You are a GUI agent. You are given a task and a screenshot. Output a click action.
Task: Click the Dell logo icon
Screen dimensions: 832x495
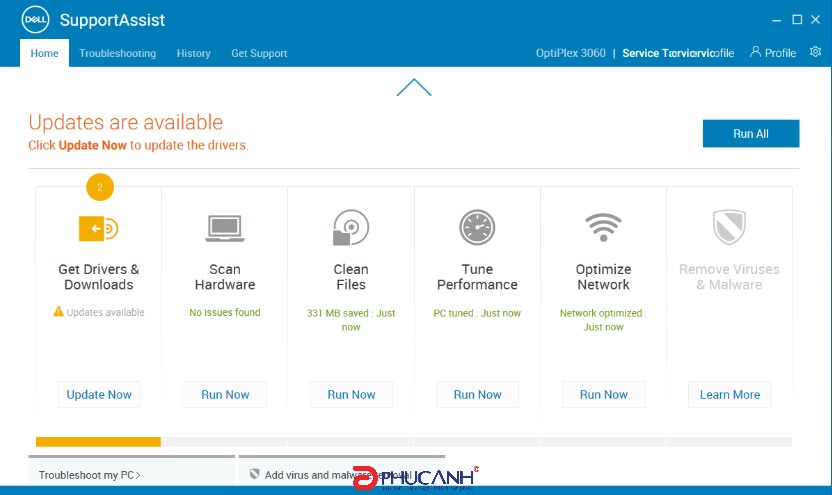coord(35,20)
